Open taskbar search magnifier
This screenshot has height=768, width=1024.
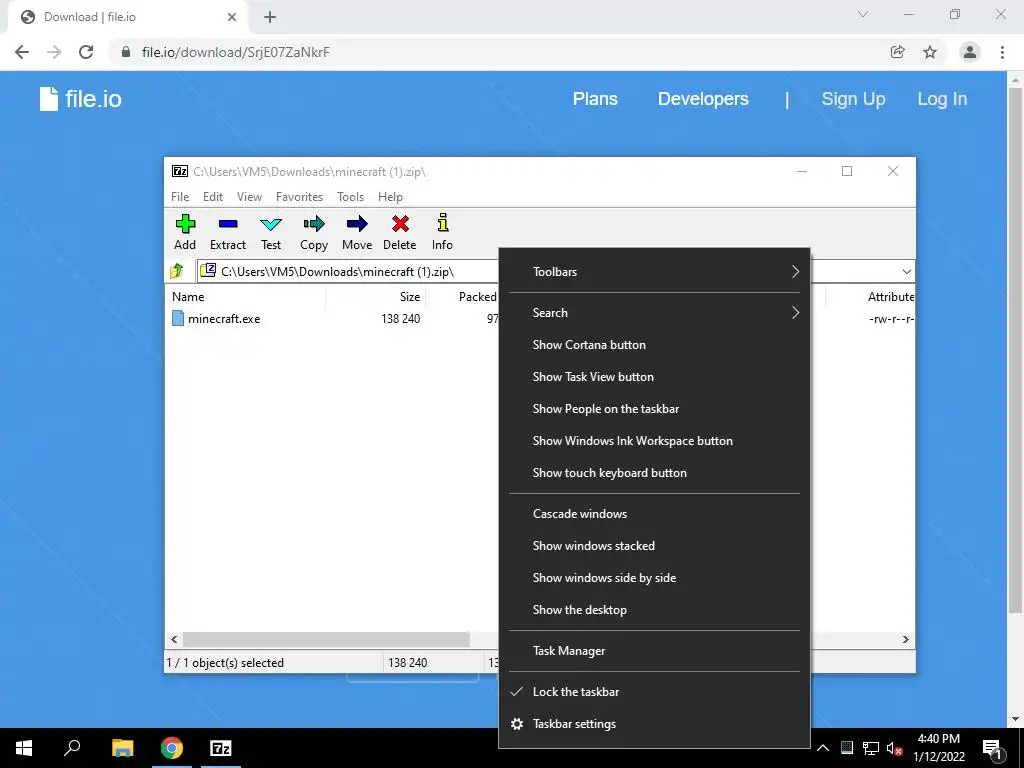point(72,747)
